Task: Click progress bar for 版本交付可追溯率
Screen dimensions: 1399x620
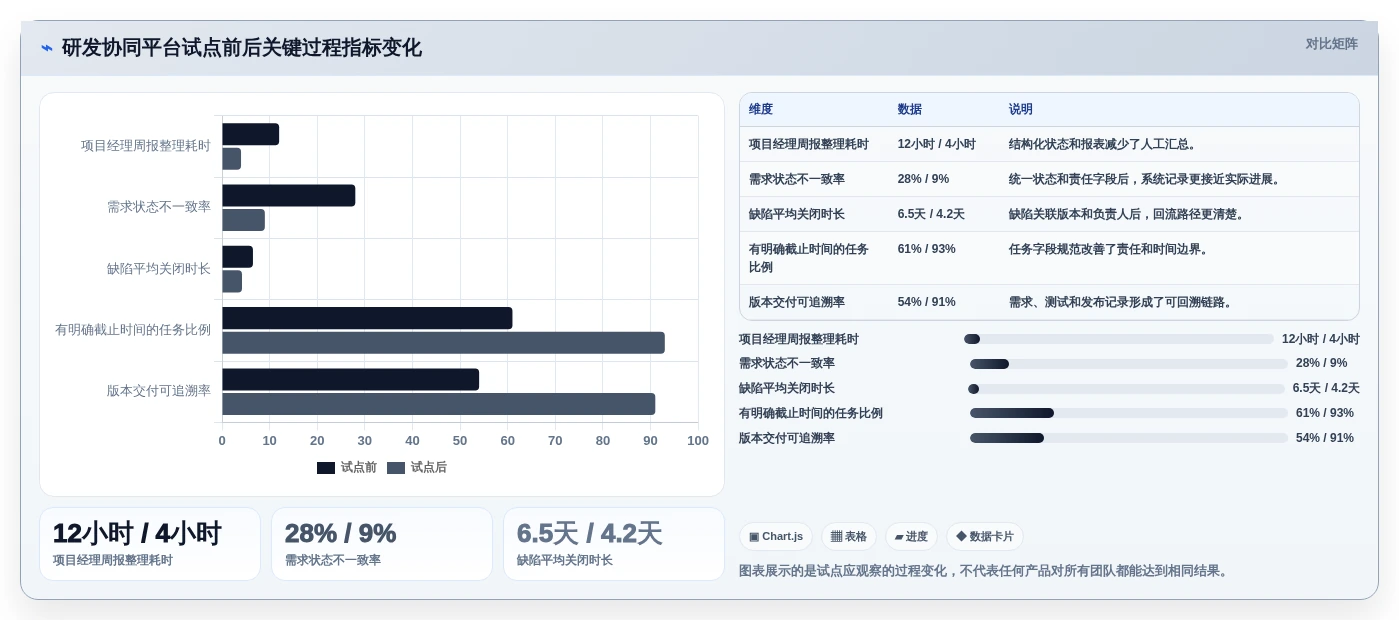Action: (1129, 438)
